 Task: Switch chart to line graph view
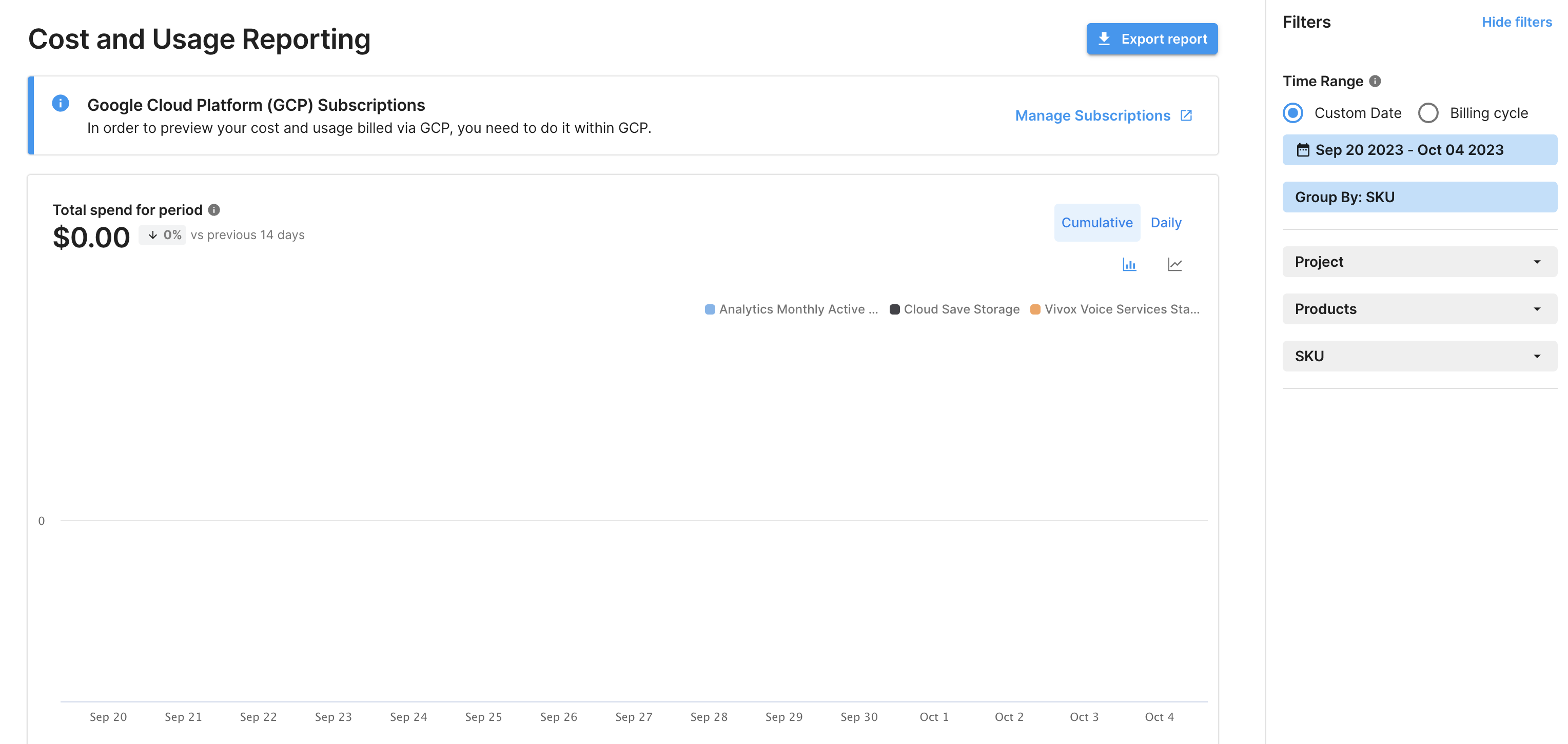(x=1174, y=265)
